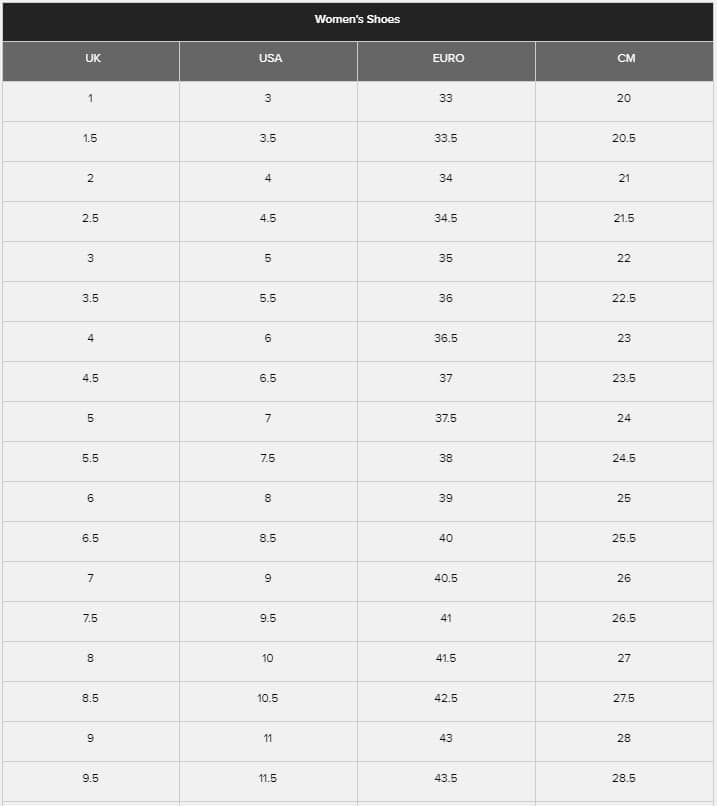Click the 23.5 CM cell
This screenshot has width=717, height=806.
coord(624,378)
